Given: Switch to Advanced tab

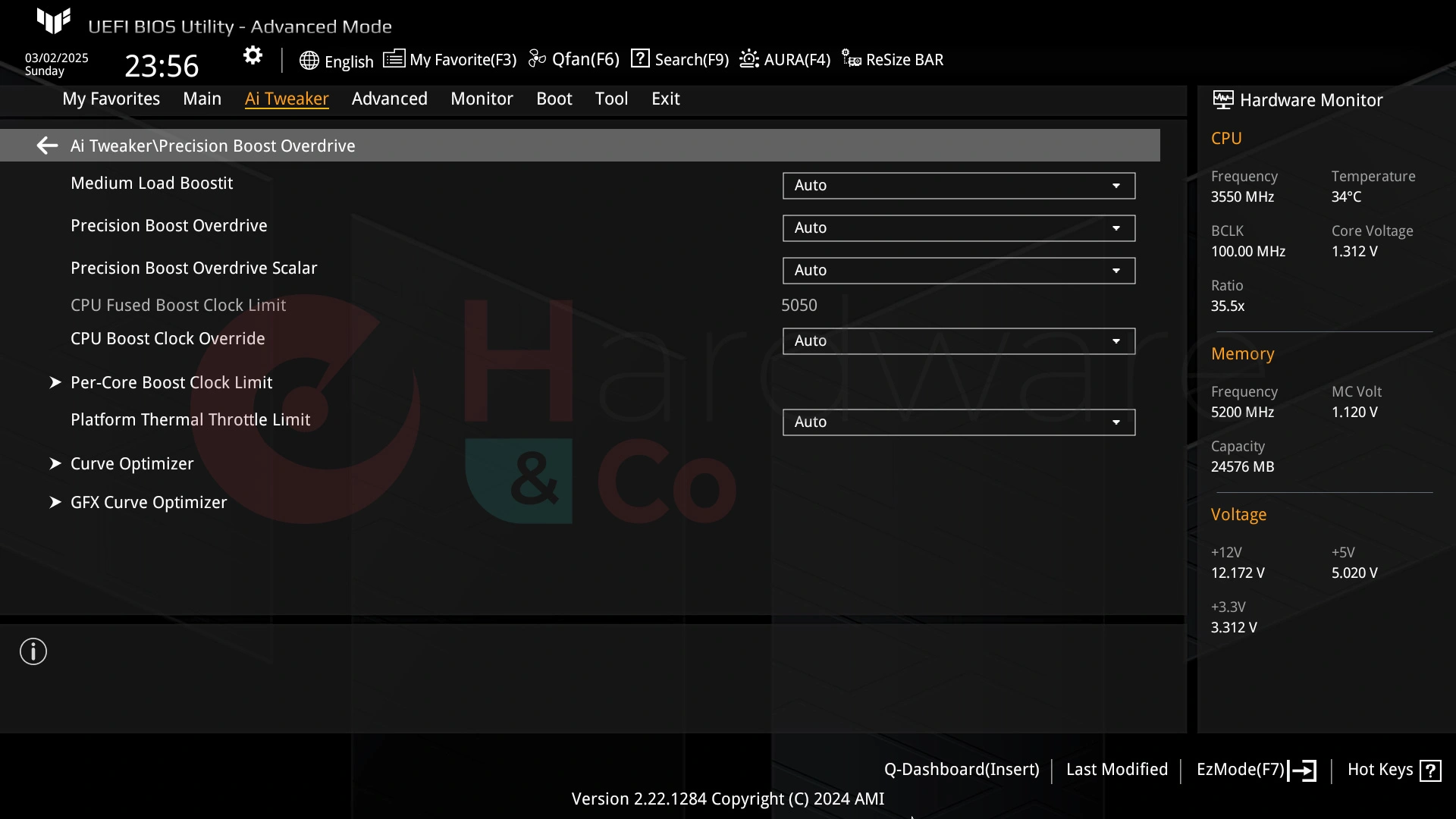Looking at the screenshot, I should coord(390,99).
